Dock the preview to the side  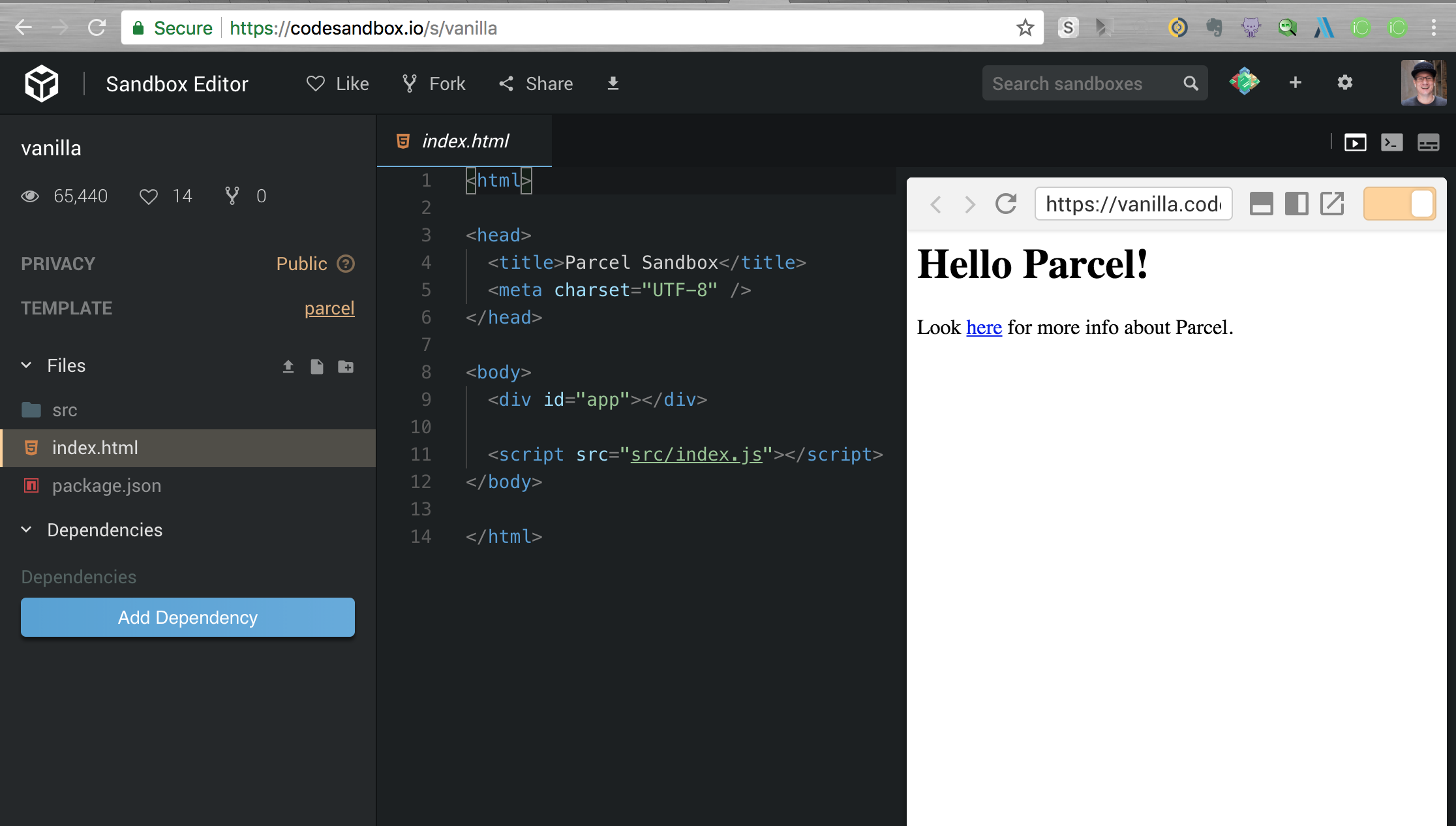point(1297,204)
